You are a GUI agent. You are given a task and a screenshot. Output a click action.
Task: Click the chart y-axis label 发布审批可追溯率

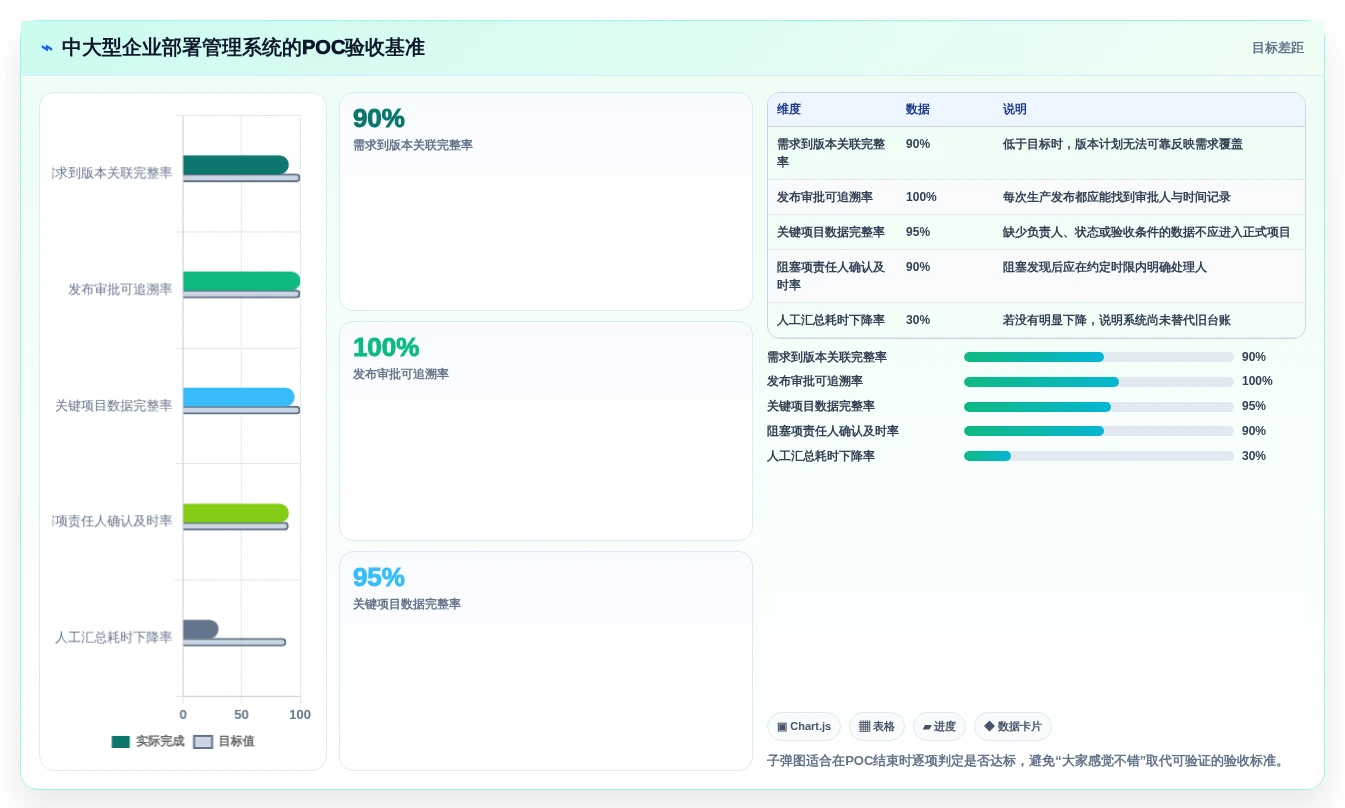click(x=120, y=289)
